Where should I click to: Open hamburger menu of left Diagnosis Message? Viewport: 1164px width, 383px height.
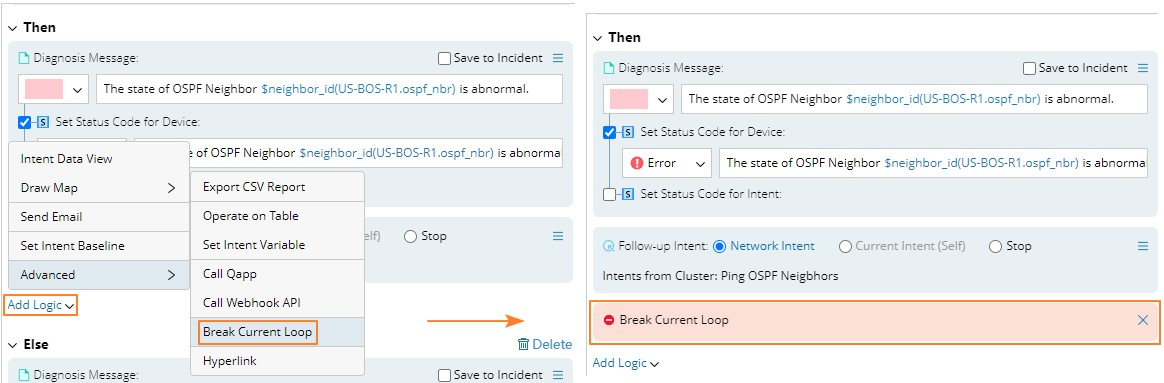558,58
